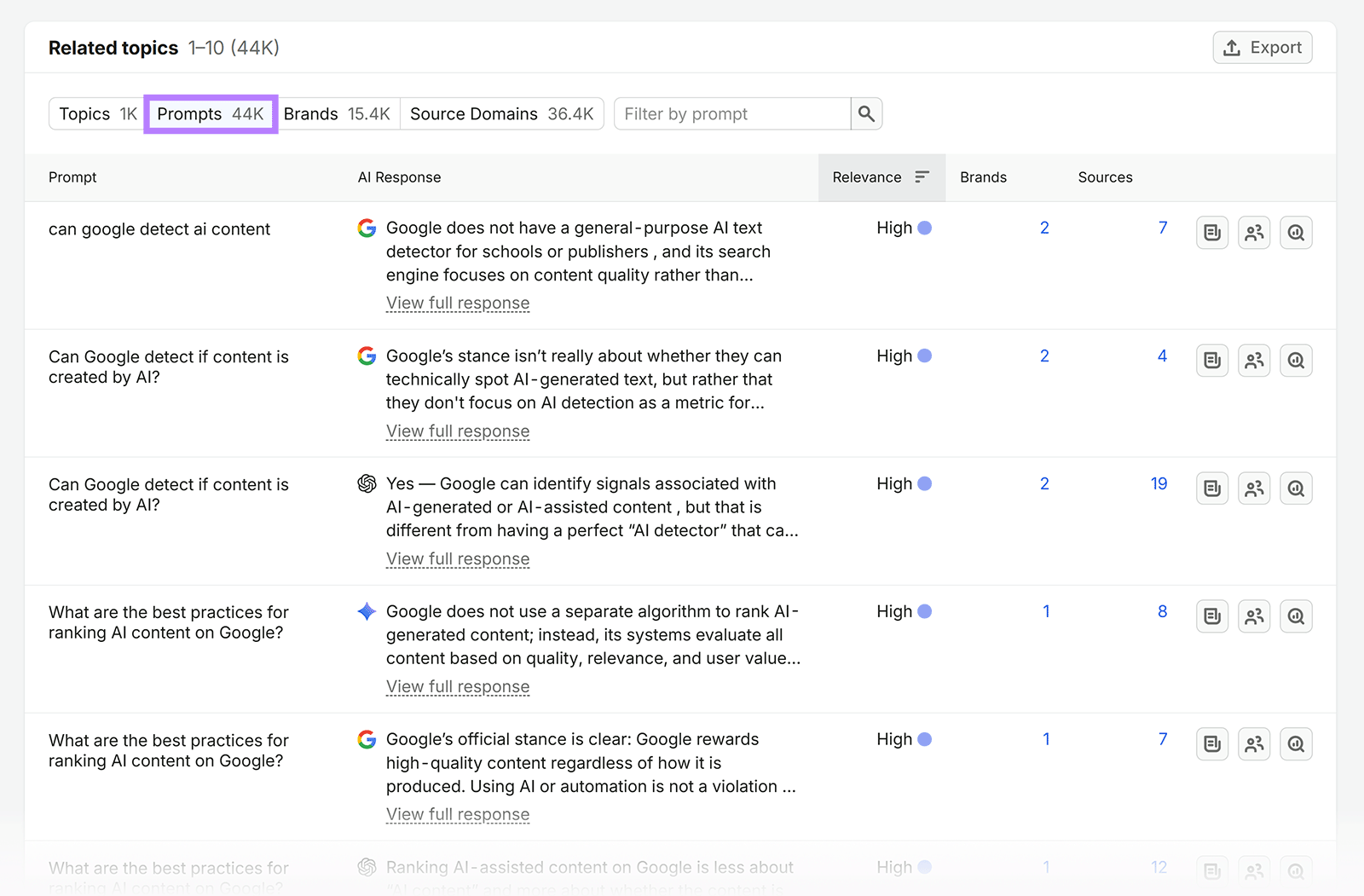
Task: Click people icon in row with 19 sources
Action: click(x=1254, y=488)
